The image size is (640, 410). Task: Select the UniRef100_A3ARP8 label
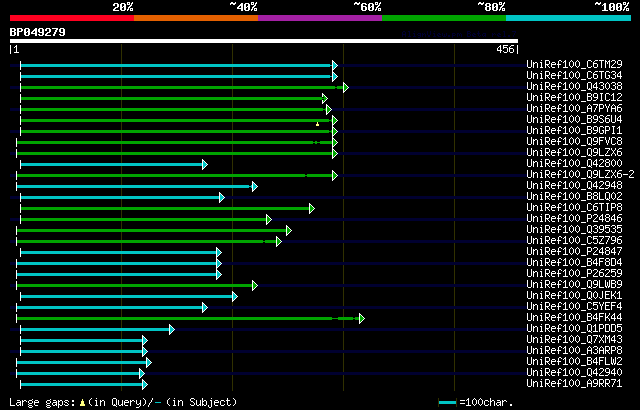click(x=574, y=350)
